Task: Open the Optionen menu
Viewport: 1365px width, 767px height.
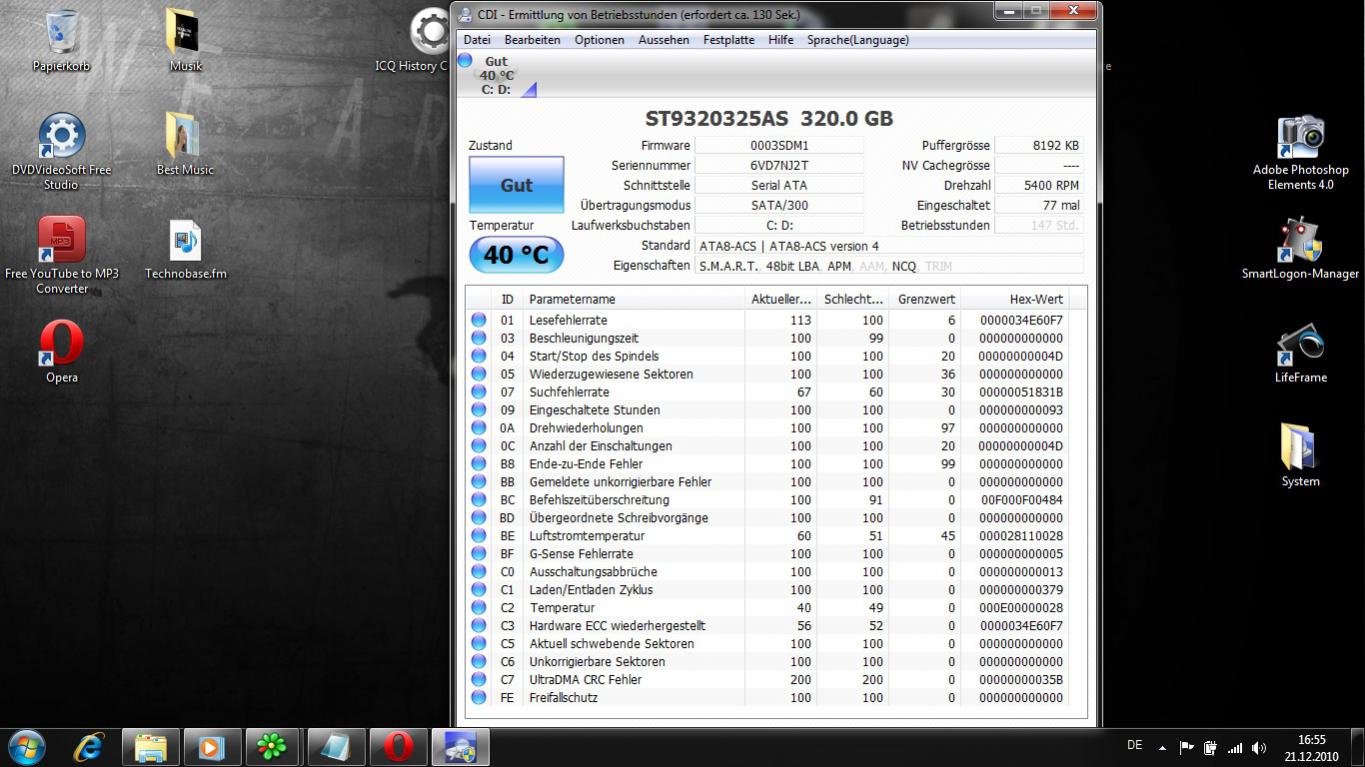Action: click(599, 40)
